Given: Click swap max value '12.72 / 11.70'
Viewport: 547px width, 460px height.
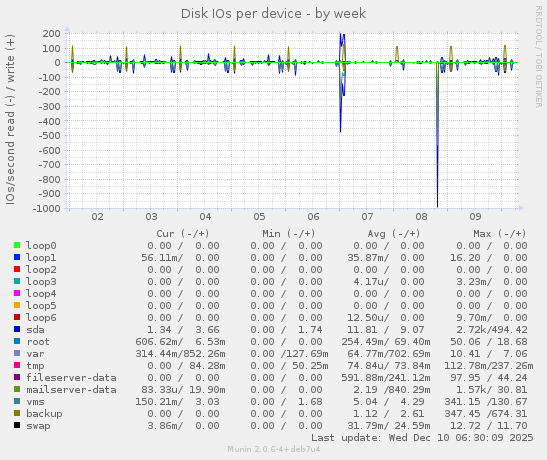Looking at the screenshot, I should 489,426.
